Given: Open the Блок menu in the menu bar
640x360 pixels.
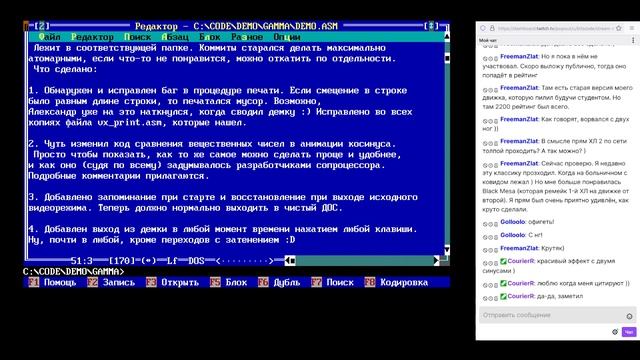Looking at the screenshot, I should tap(210, 37).
